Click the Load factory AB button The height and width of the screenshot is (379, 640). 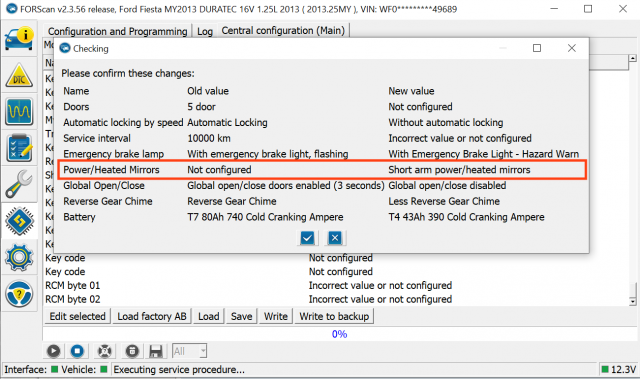152,316
